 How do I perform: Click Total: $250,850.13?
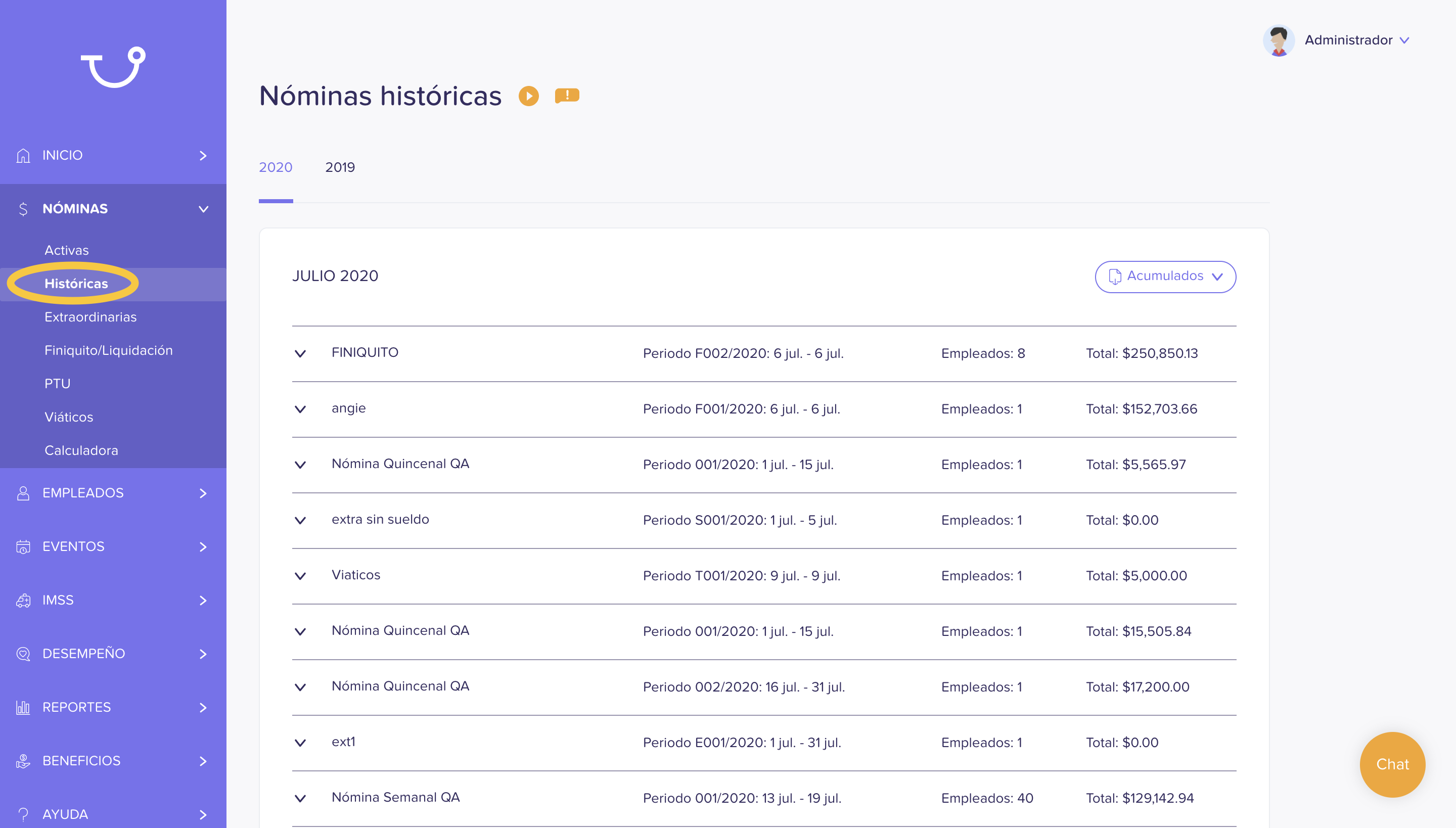[1142, 354]
